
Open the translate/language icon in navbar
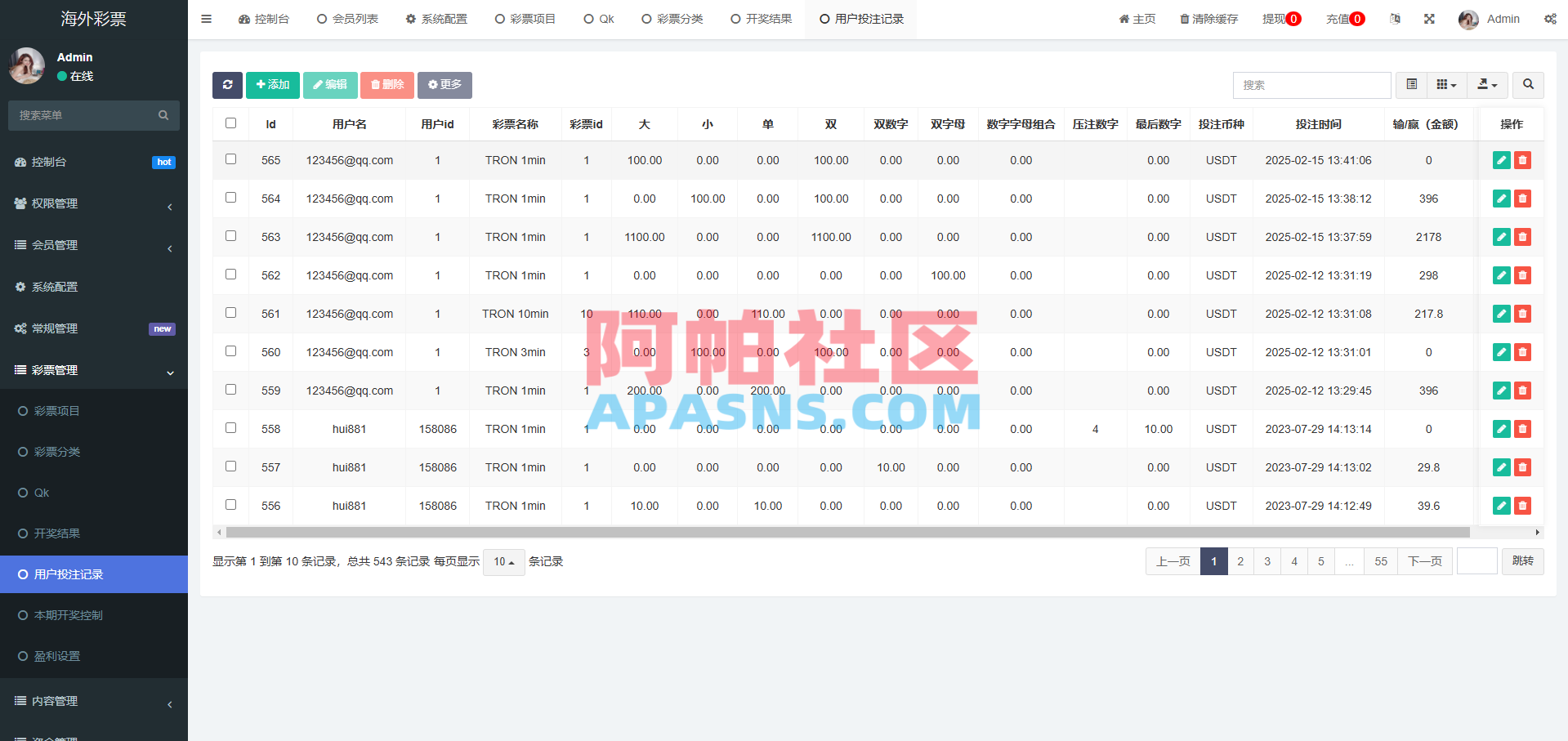(1395, 18)
